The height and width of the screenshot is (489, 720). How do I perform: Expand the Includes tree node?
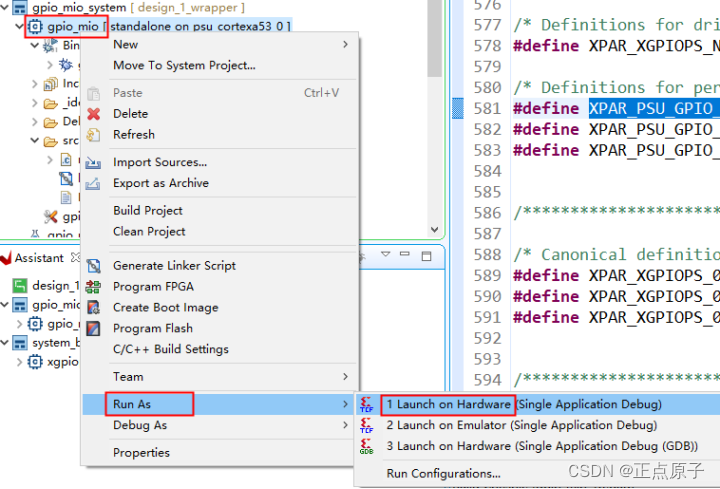(34, 84)
